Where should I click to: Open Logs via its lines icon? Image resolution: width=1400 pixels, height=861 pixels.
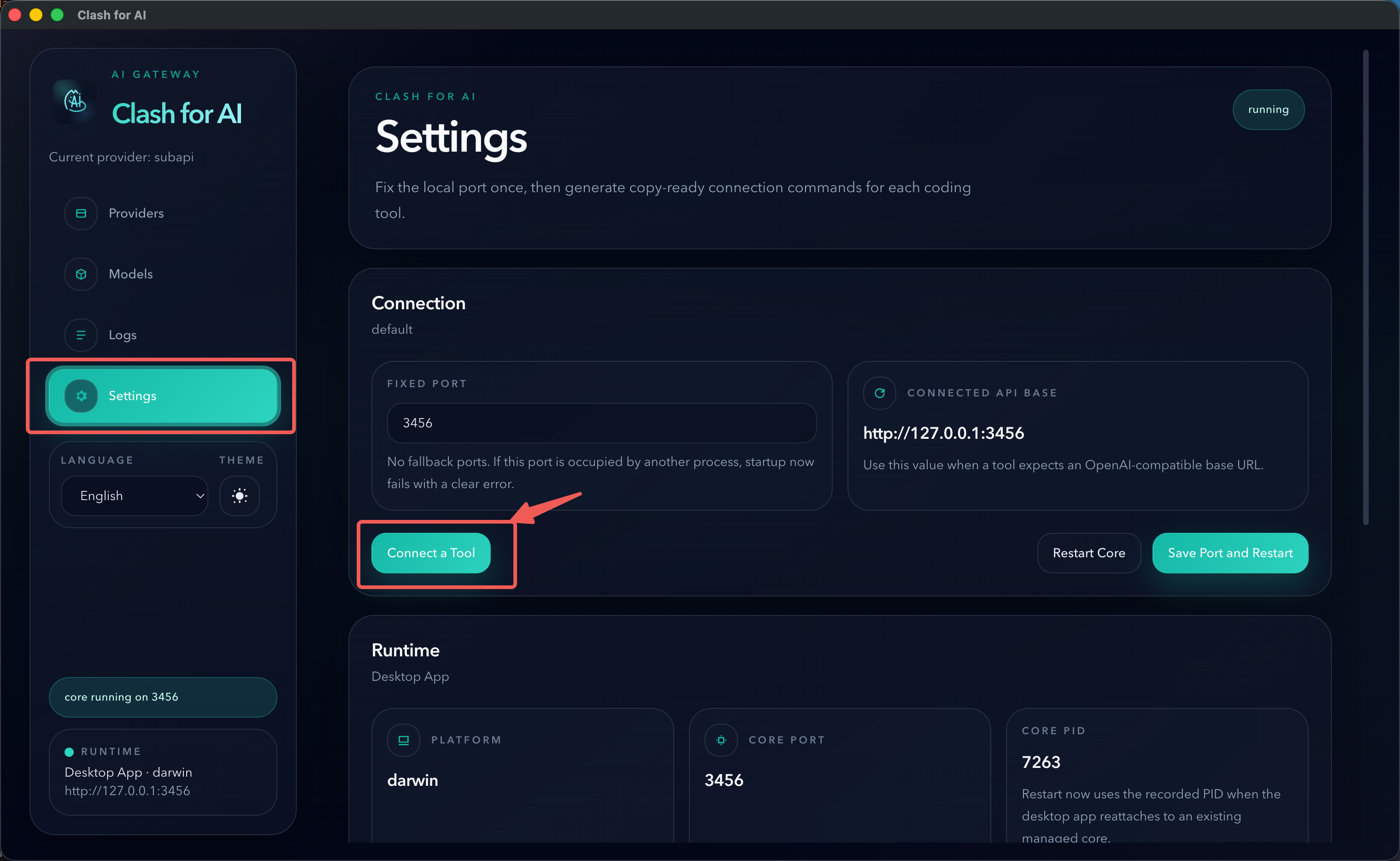pyautogui.click(x=81, y=335)
